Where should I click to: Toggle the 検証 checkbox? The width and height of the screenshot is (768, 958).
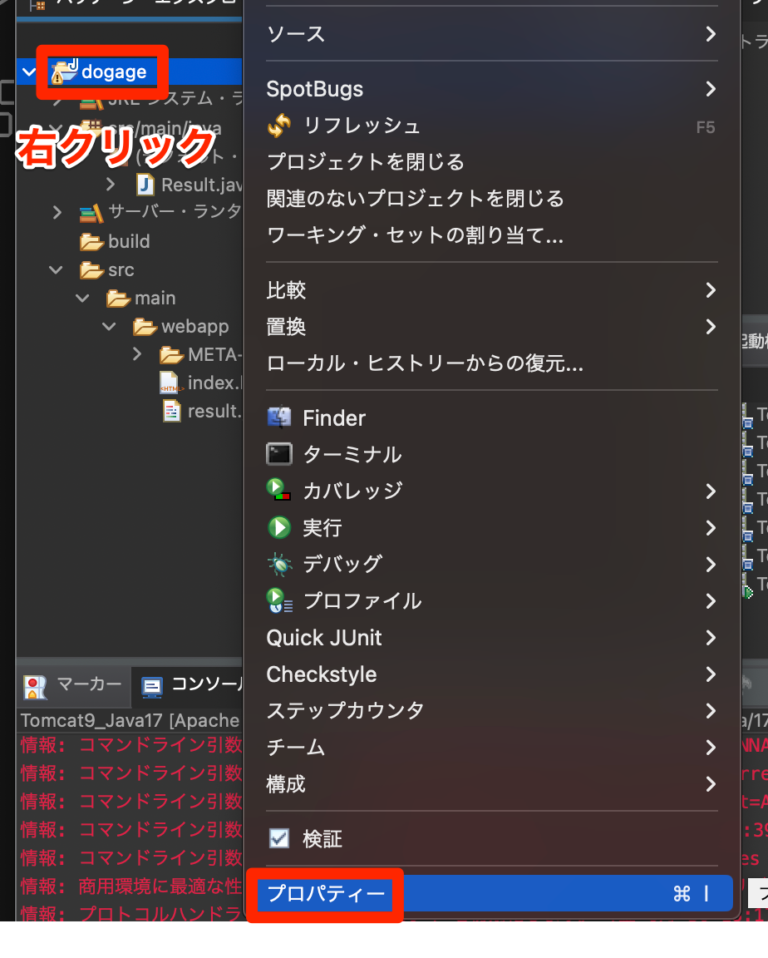[x=279, y=838]
